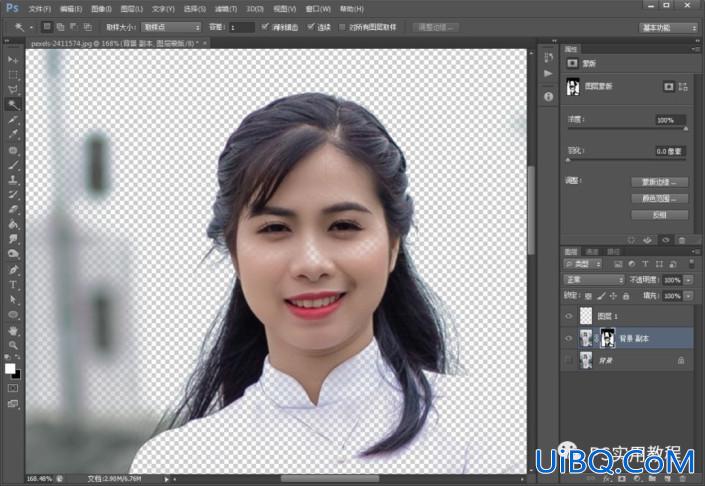Open the 滤镜(T) menu
705x486 pixels.
pyautogui.click(x=226, y=9)
